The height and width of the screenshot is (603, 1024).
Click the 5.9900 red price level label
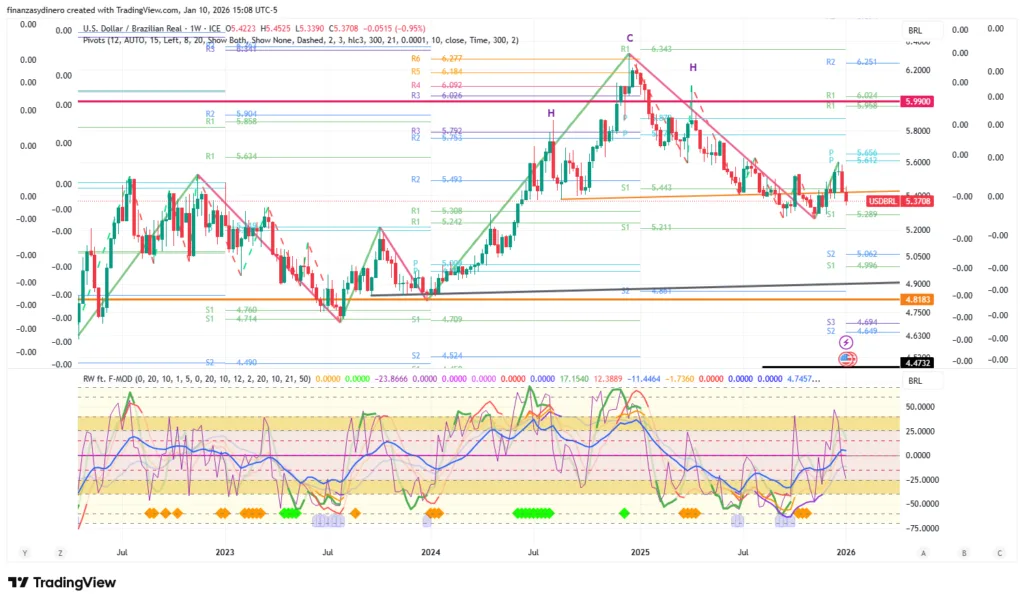[915, 101]
